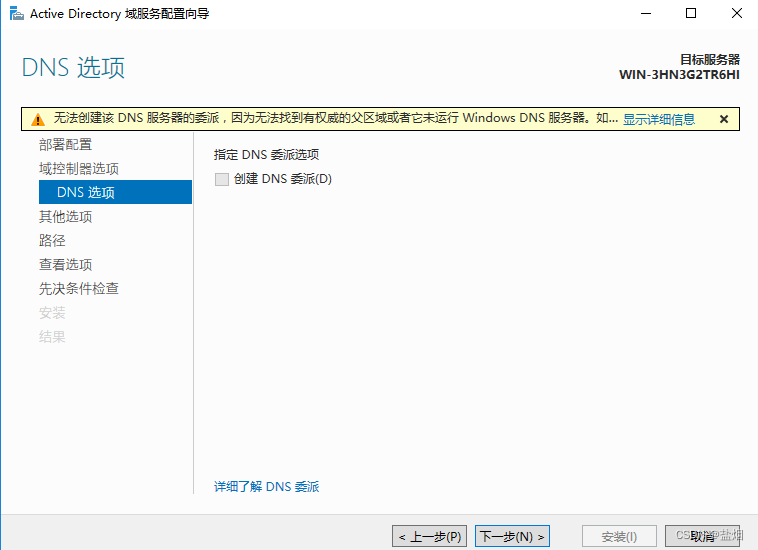Dismiss the DNS delegation warning banner
This screenshot has height=550, width=758.
[724, 119]
